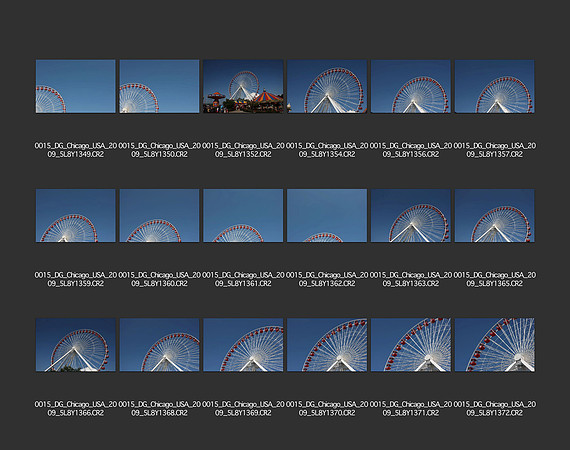Select the thumbnail for image 5L8Y1359.CR2

76,216
